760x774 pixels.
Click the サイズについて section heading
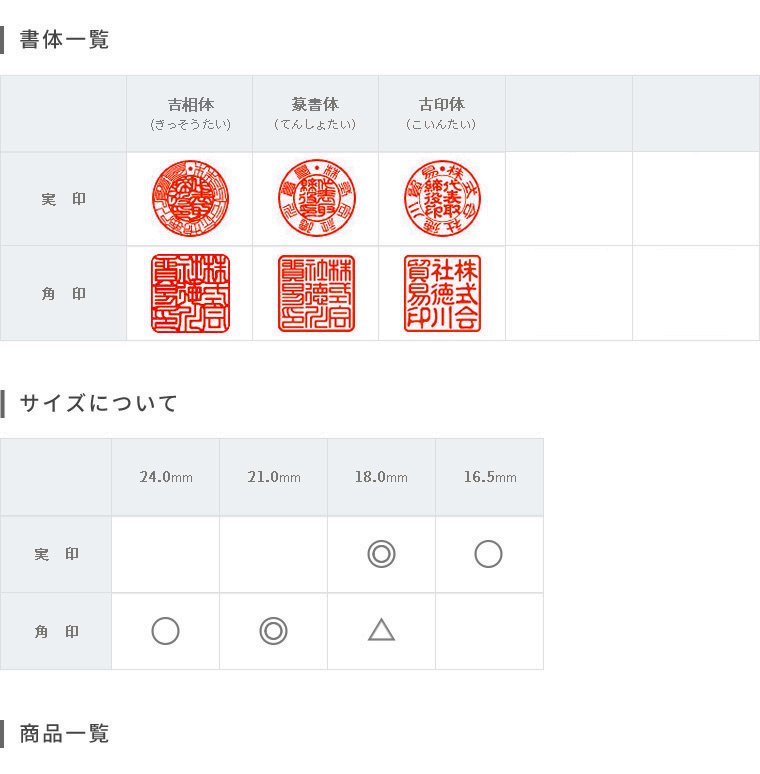point(98,403)
